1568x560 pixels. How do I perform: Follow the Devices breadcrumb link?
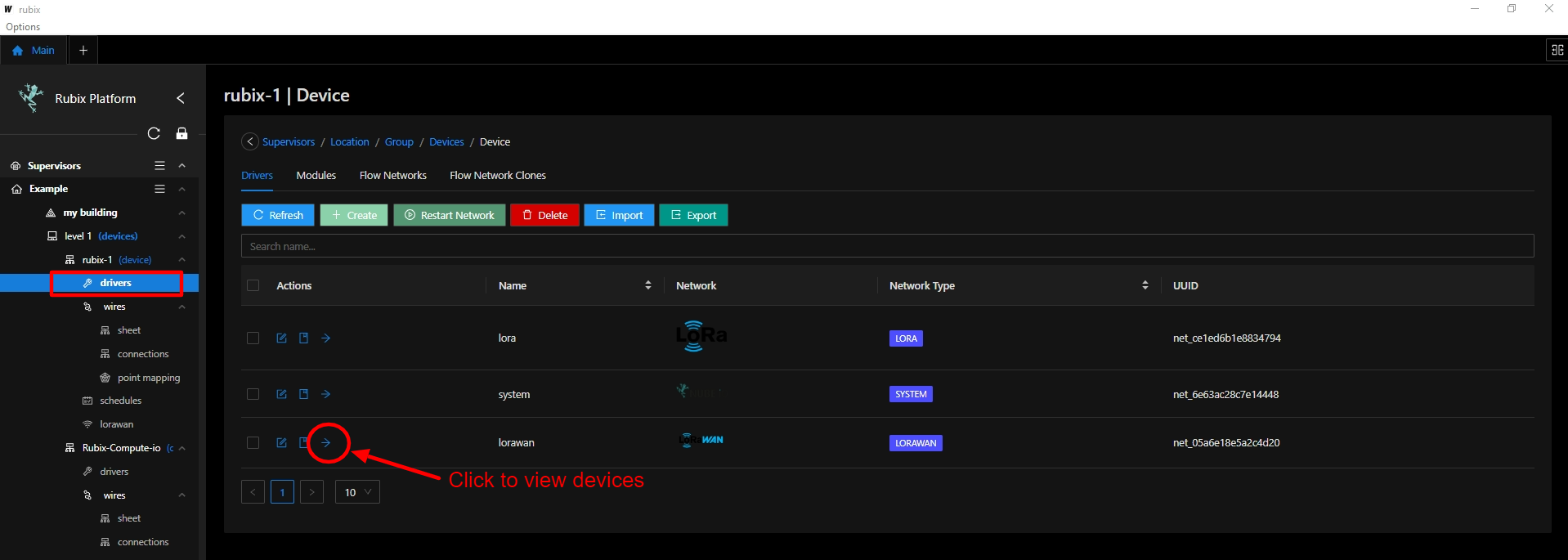point(446,141)
